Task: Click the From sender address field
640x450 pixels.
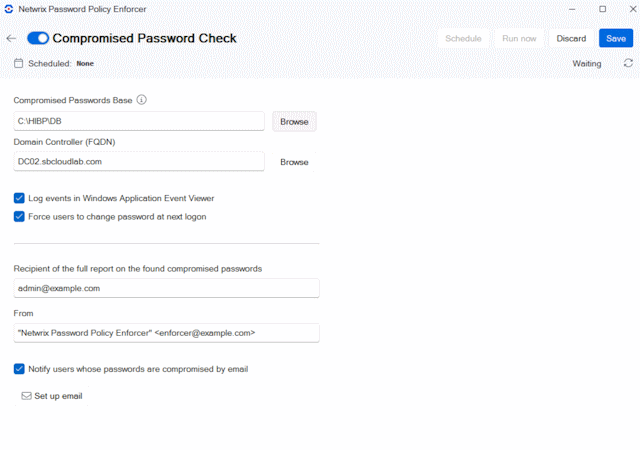Action: pos(167,333)
